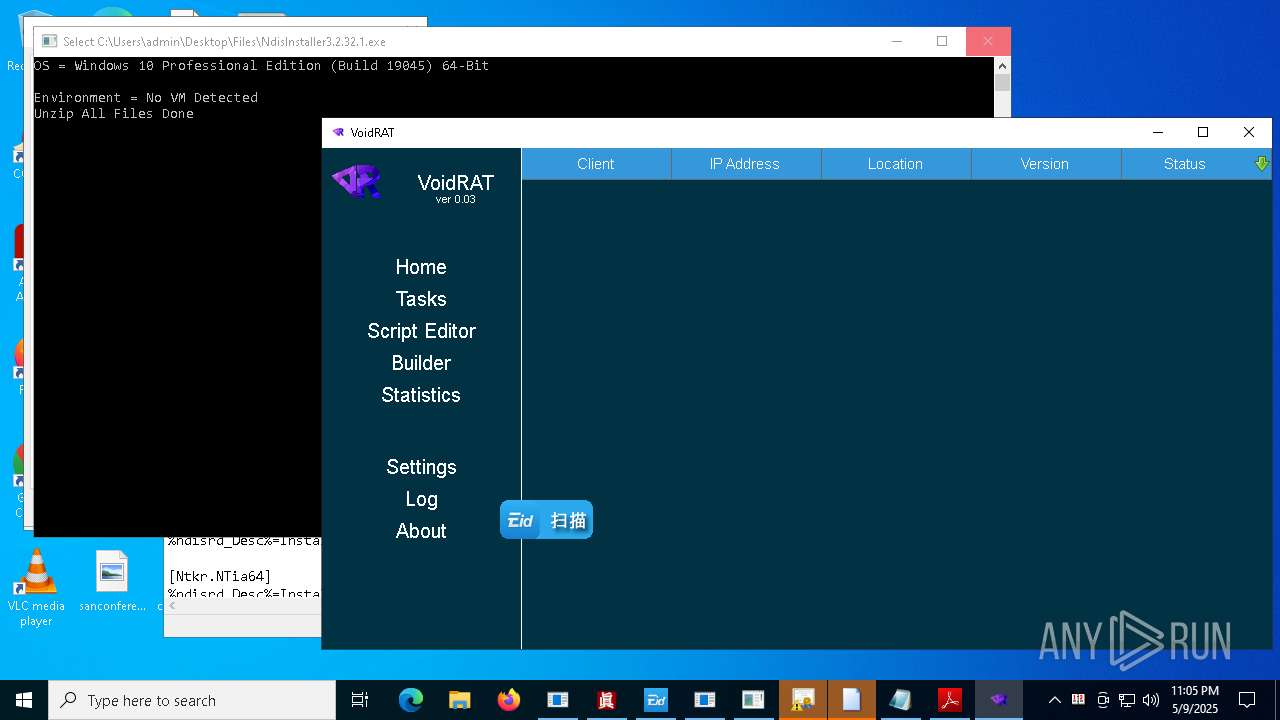This screenshot has height=720, width=1280.
Task: Open Task View on taskbar
Action: tap(360, 700)
